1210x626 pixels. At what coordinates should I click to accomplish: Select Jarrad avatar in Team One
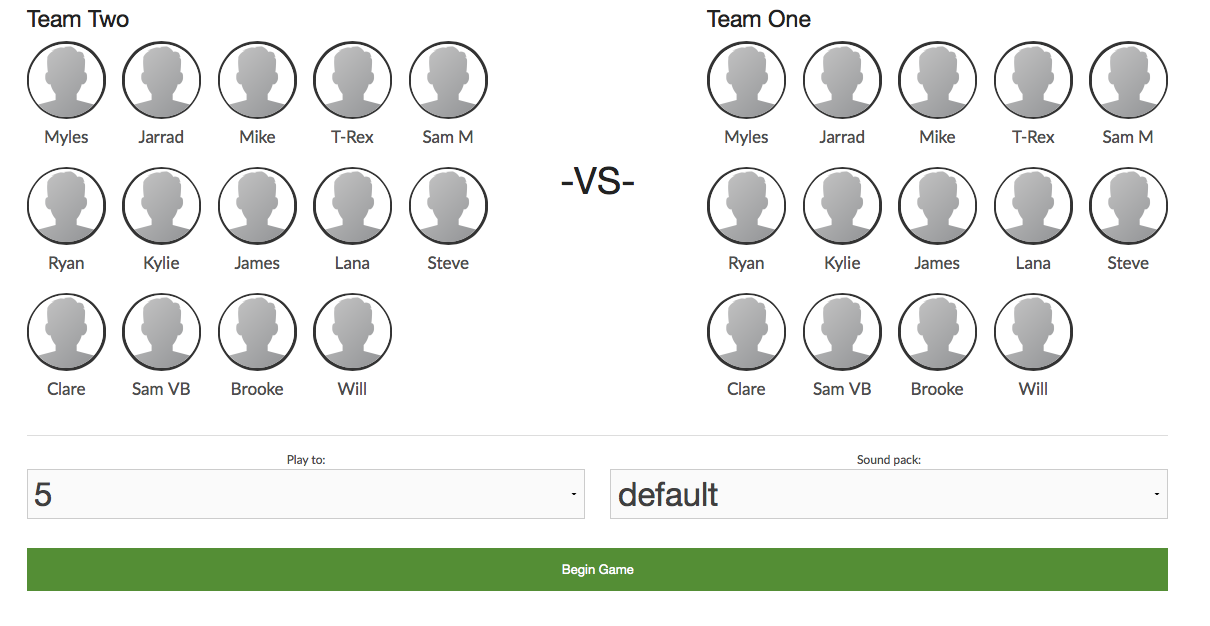pos(842,80)
